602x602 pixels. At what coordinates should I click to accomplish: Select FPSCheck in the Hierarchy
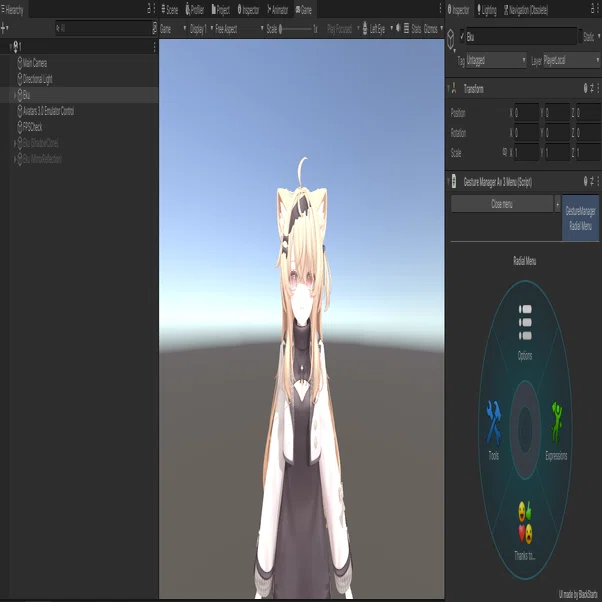point(32,127)
